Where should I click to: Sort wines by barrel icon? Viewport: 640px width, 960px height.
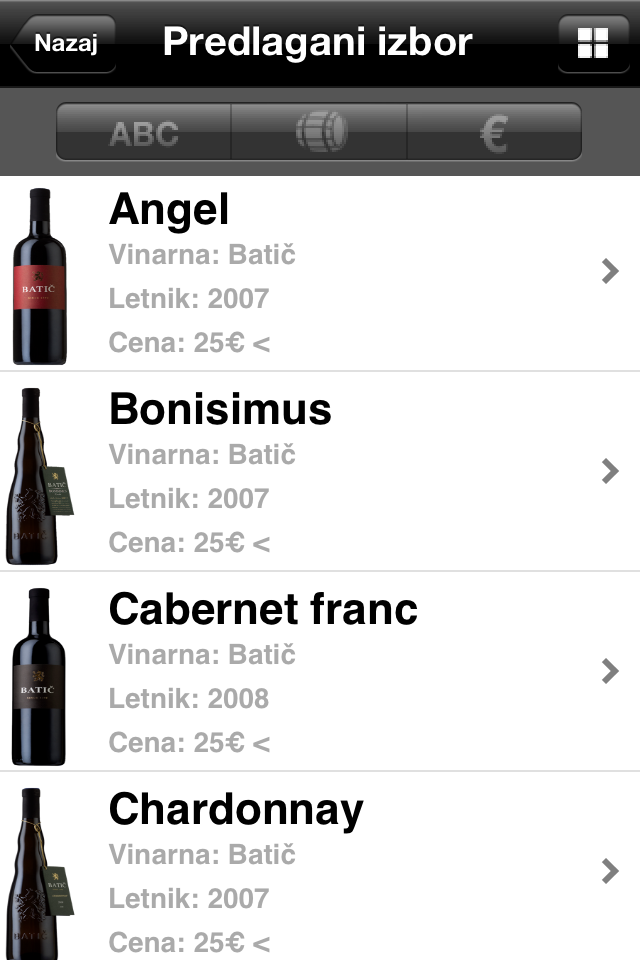[320, 132]
